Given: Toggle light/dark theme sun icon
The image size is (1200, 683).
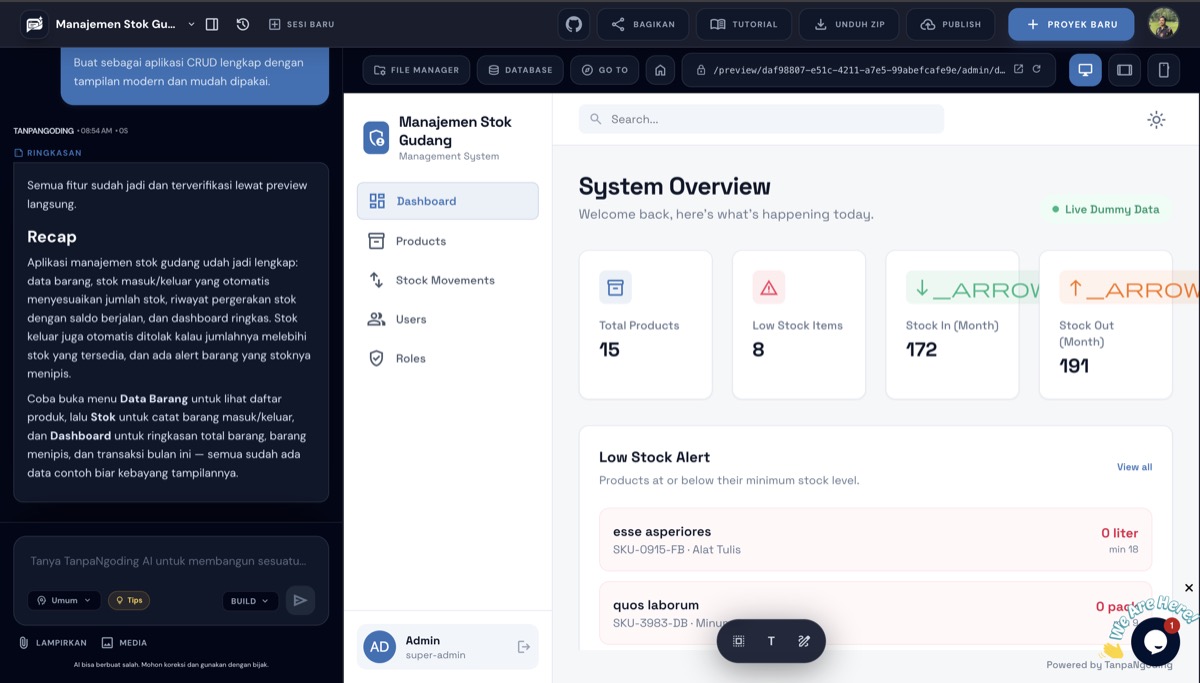Looking at the screenshot, I should (x=1156, y=120).
